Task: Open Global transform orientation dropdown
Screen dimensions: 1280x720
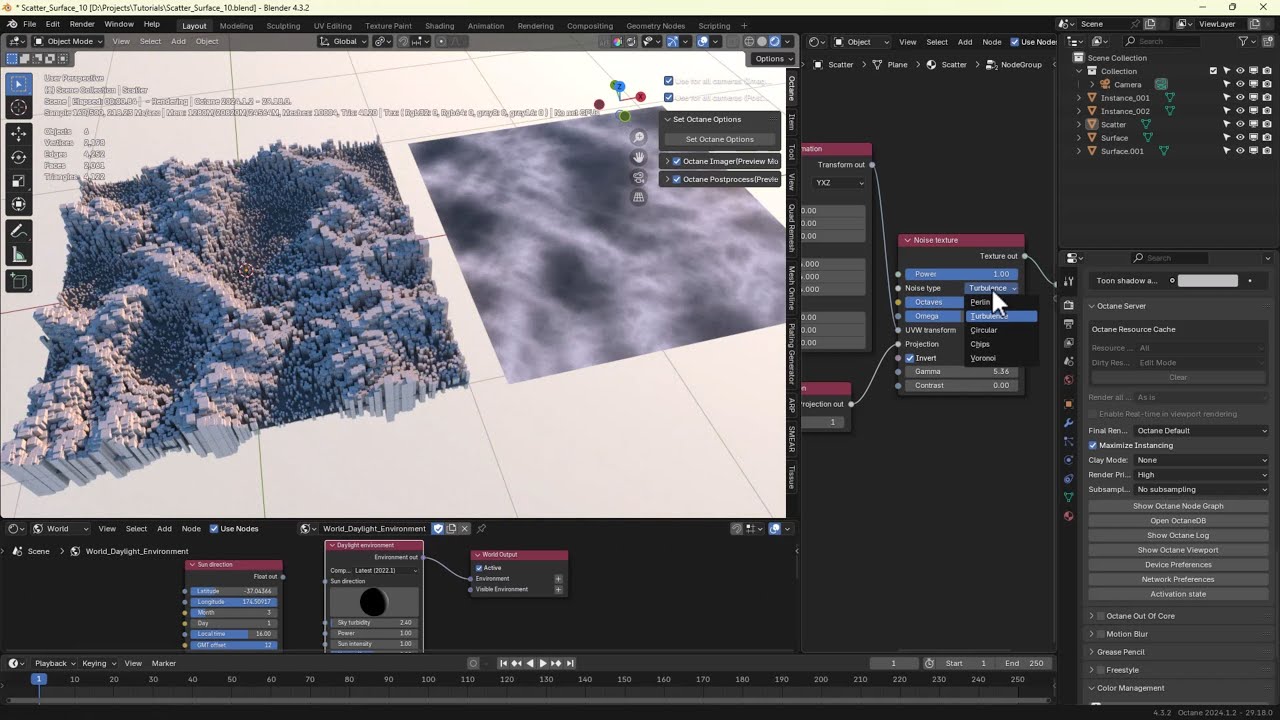Action: [343, 41]
